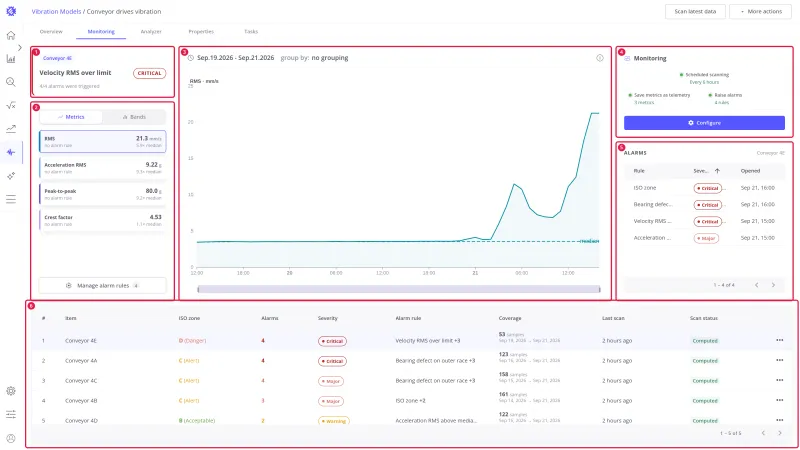Open the hamburger list sidebar icon
The image size is (800, 450).
point(11,199)
